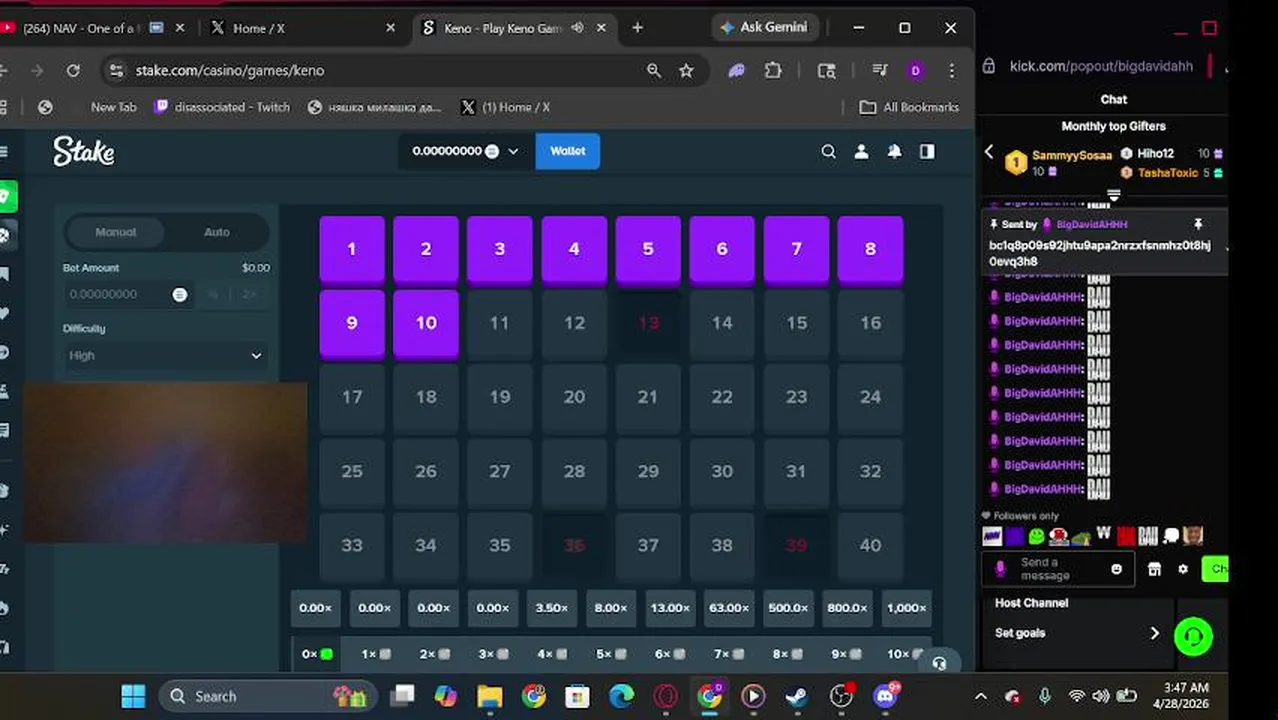Open volume control in system tray
The height and width of the screenshot is (720, 1278).
tap(1102, 696)
